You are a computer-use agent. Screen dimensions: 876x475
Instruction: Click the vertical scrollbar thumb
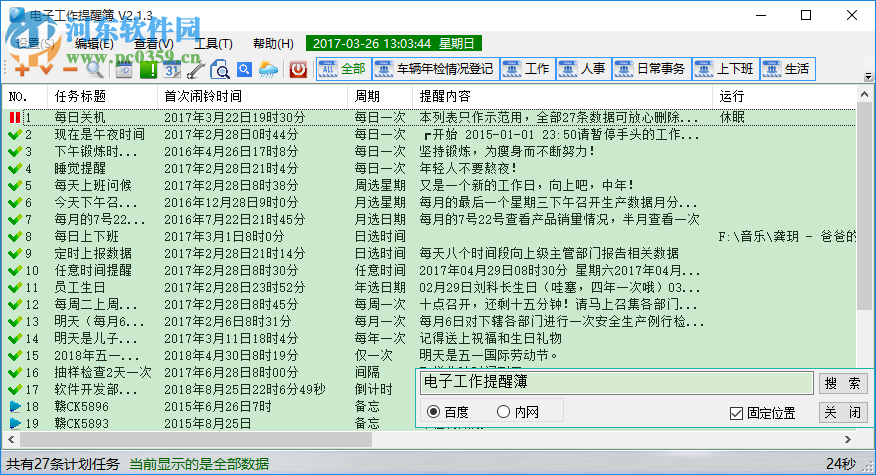864,206
